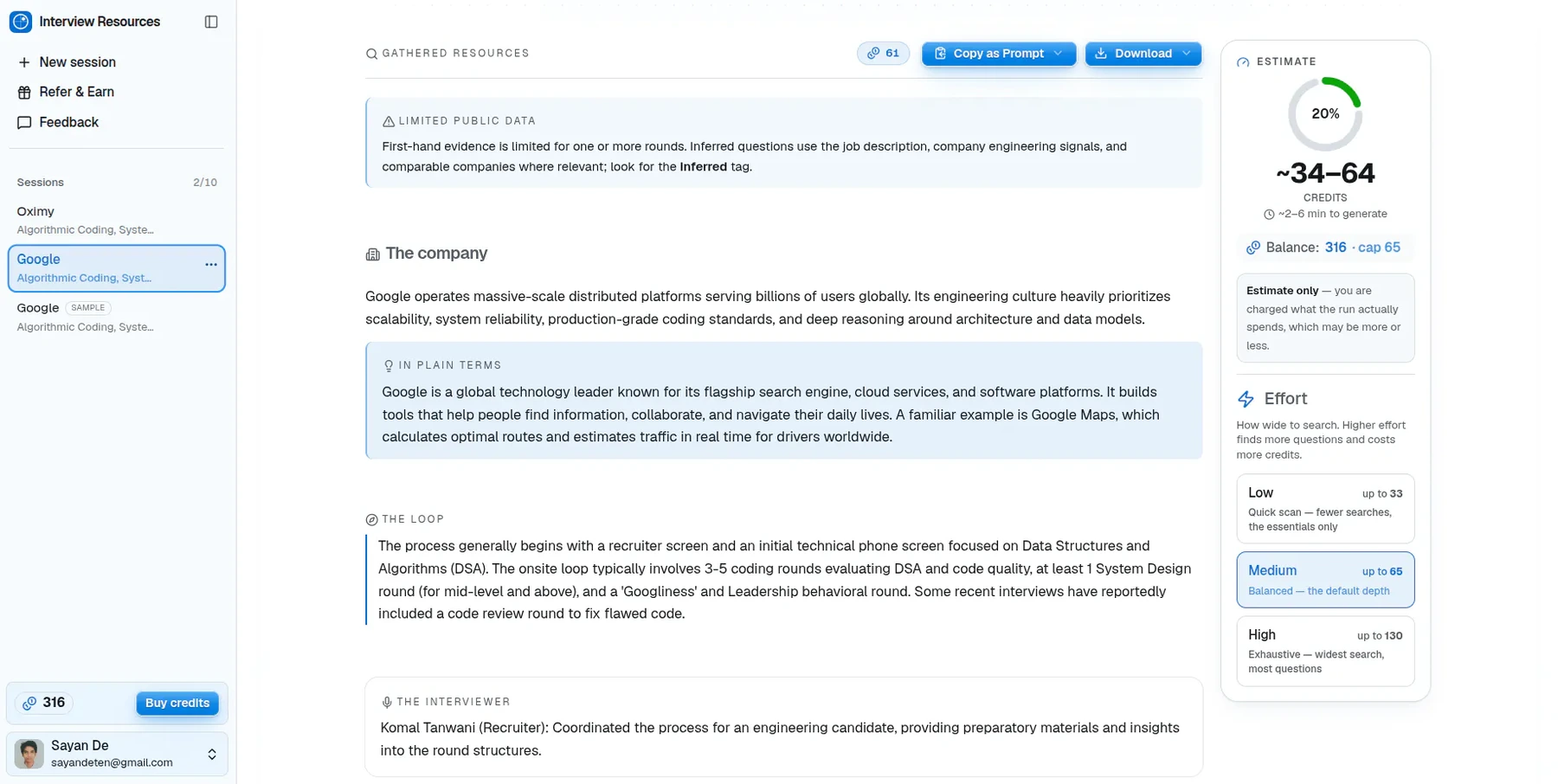Open the Google SAMPLE session
The width and height of the screenshot is (1558, 784).
point(117,317)
